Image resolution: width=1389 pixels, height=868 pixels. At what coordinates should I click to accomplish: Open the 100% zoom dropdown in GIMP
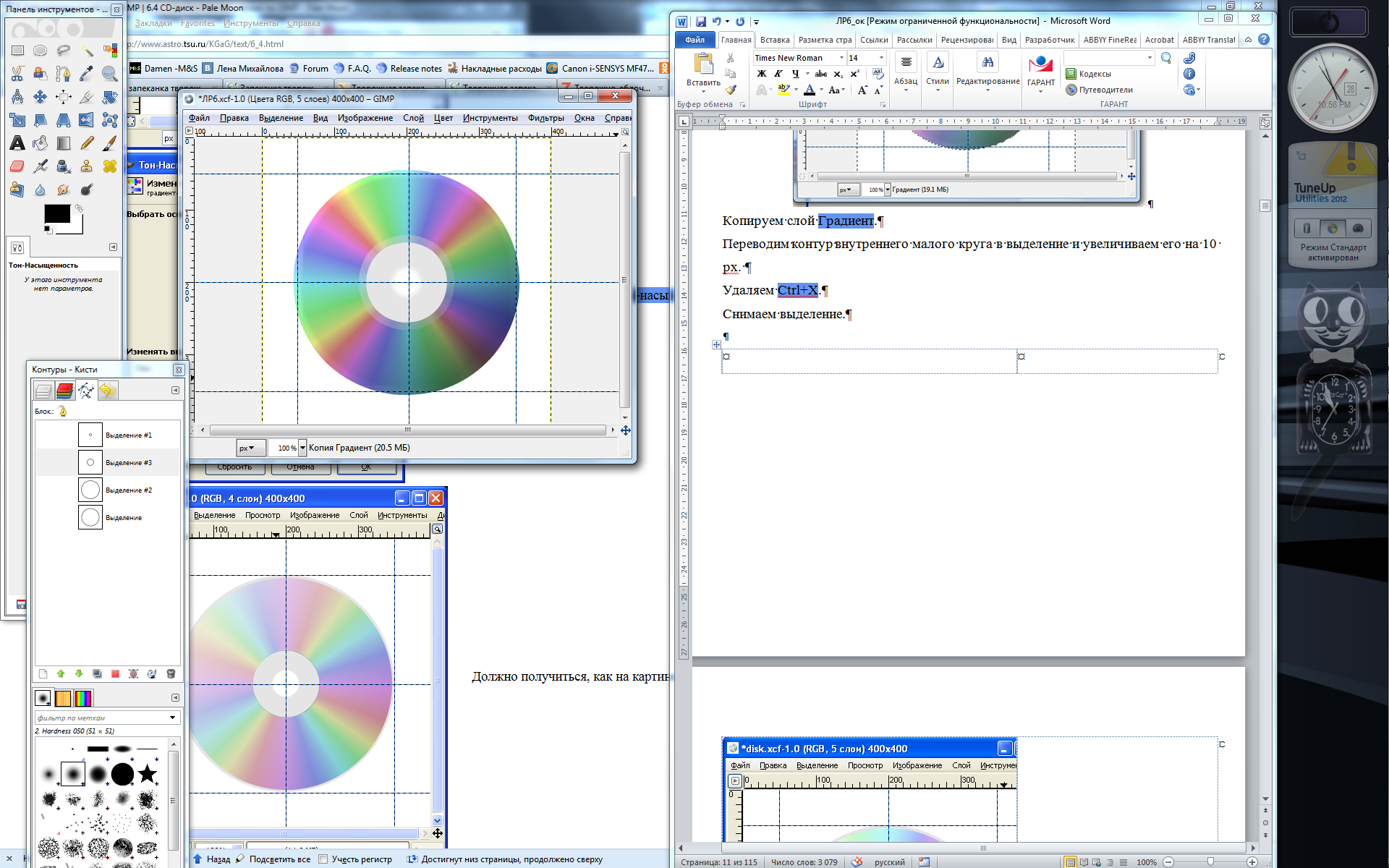[x=302, y=448]
